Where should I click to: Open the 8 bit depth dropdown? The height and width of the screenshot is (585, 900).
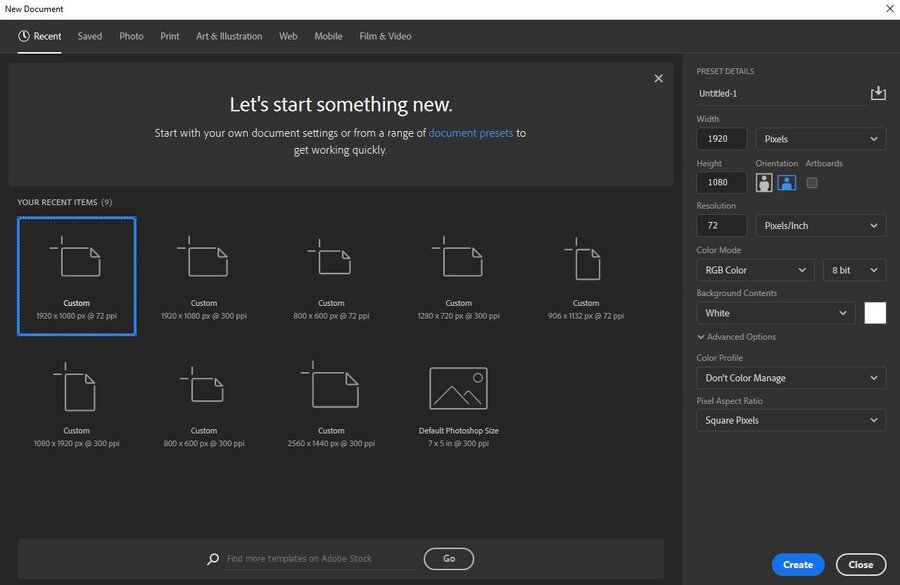click(x=854, y=270)
